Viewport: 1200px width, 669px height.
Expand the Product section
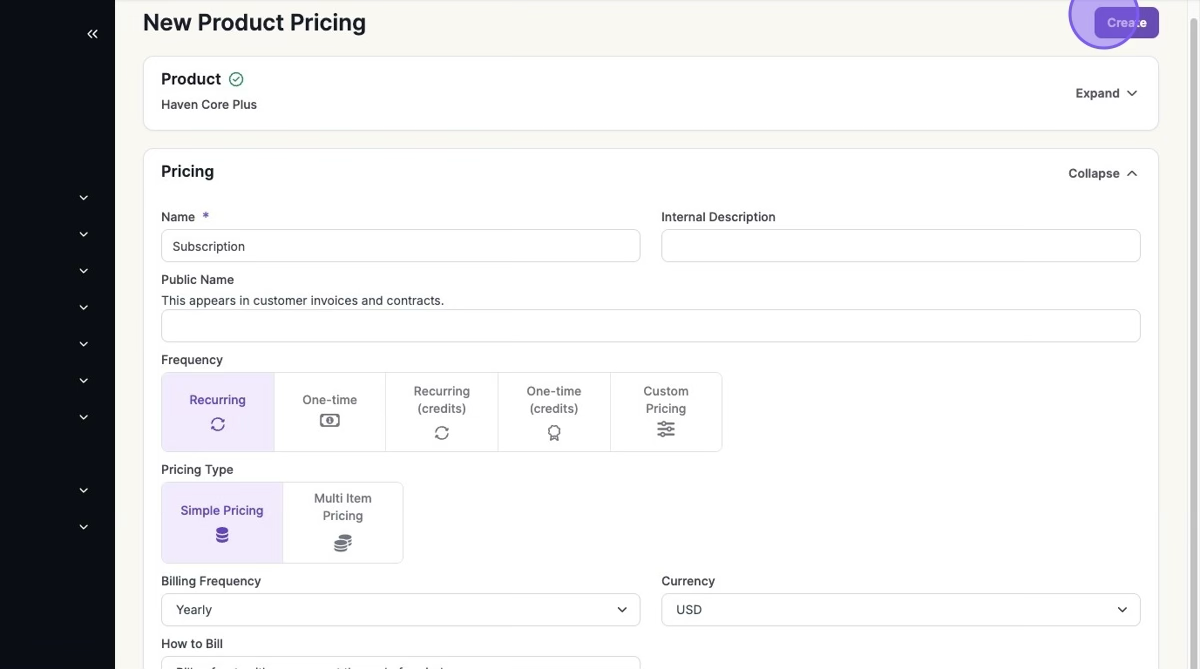[1106, 93]
